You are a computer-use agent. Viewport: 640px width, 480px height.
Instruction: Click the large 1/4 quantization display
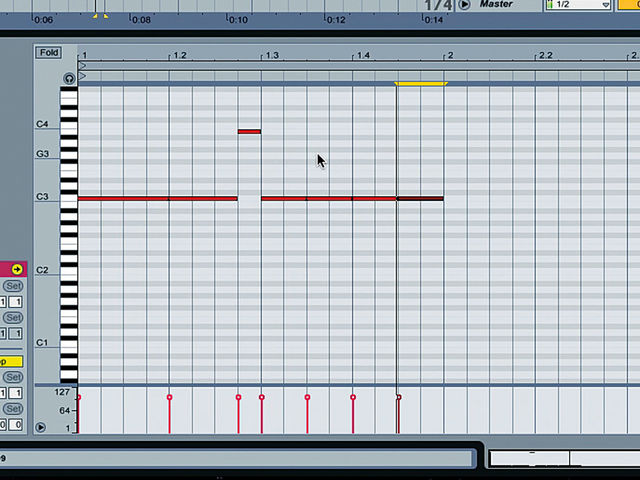pyautogui.click(x=439, y=5)
